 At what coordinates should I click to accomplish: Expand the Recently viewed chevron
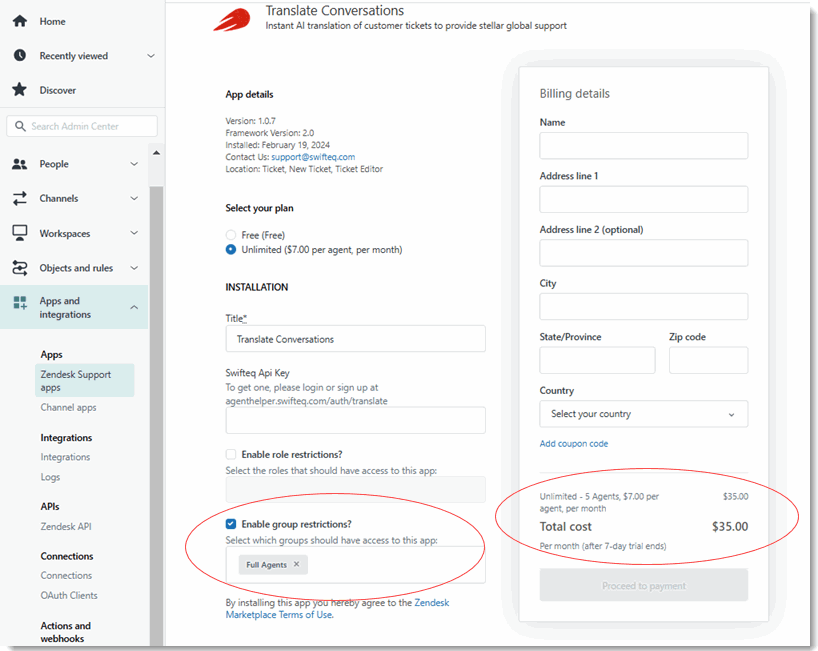tap(151, 56)
